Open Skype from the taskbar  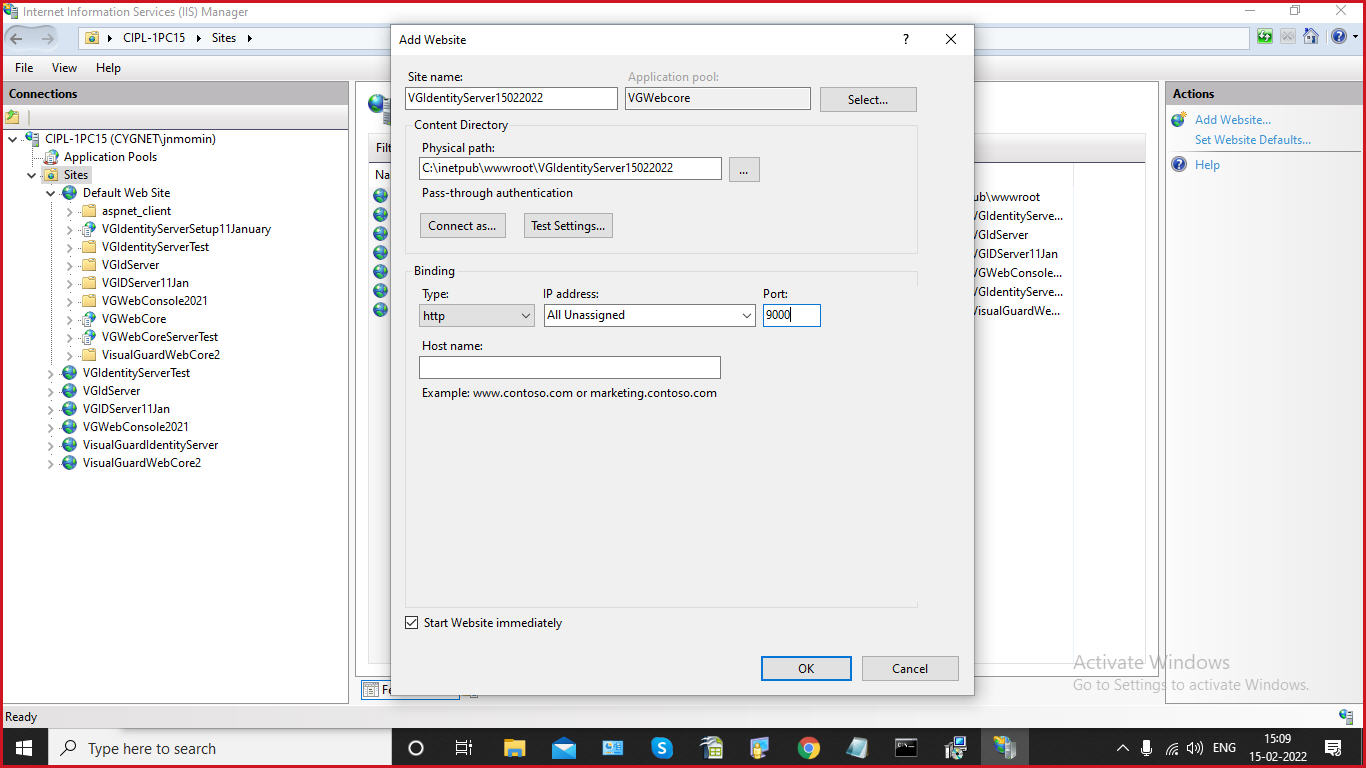point(662,747)
